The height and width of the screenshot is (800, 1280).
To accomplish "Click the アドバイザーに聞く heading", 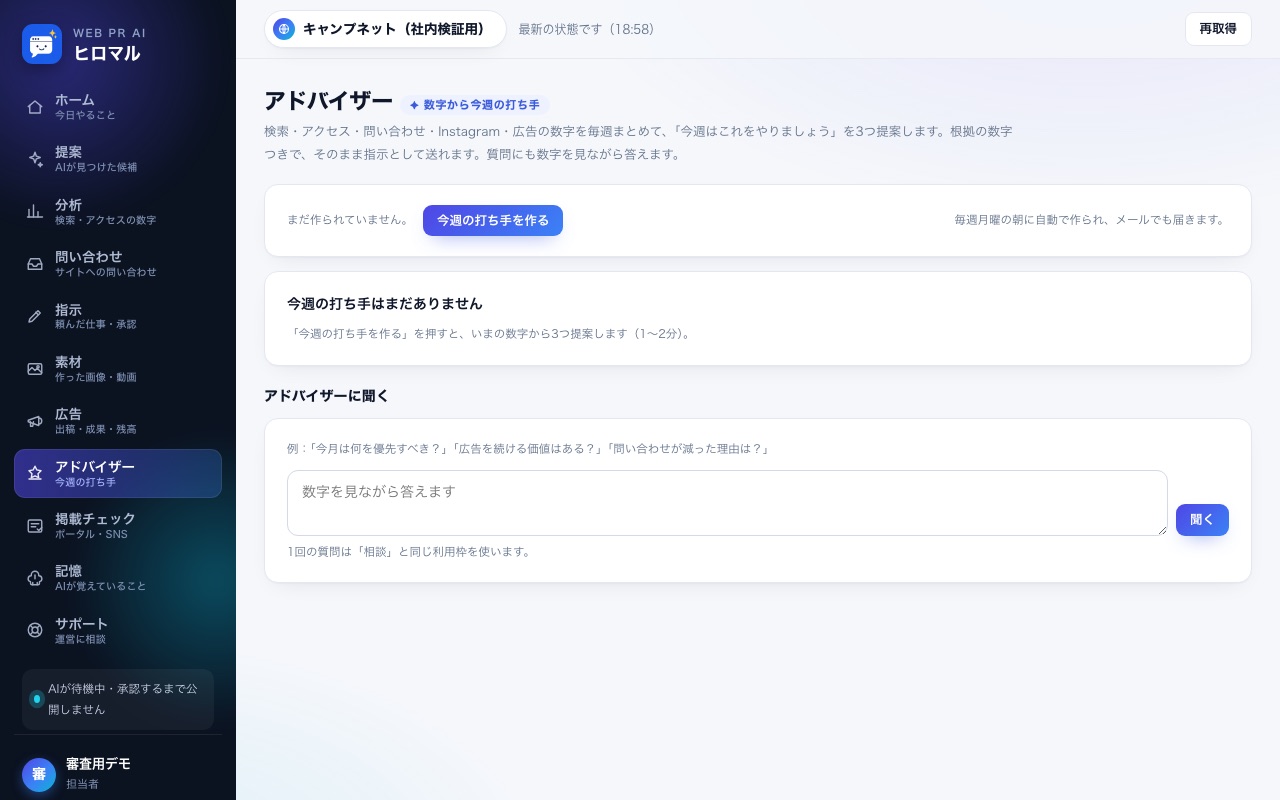I will coord(327,396).
